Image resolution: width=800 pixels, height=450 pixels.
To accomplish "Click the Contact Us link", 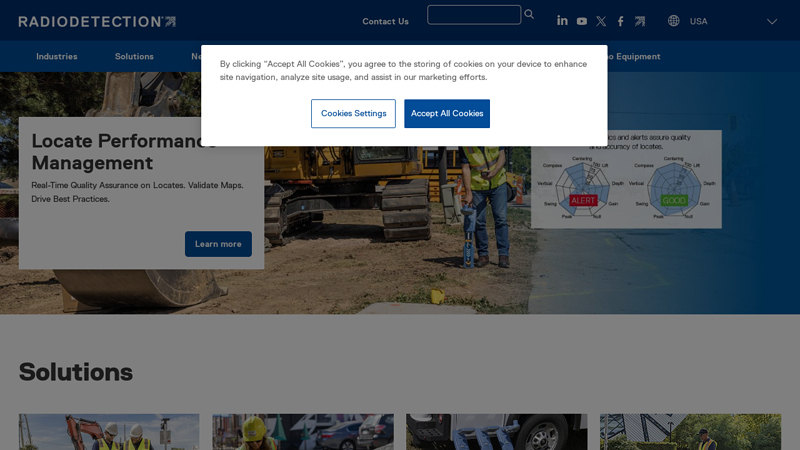I will [x=385, y=21].
